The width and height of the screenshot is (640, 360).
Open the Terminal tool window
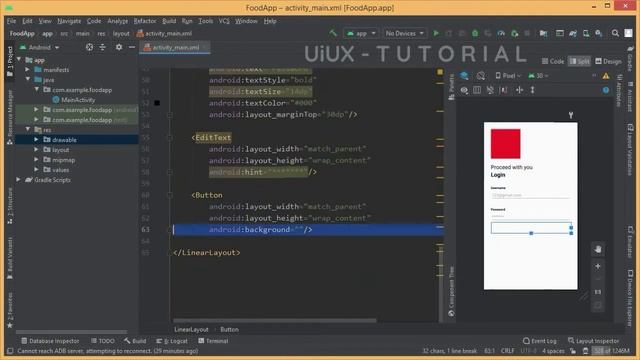coord(213,341)
